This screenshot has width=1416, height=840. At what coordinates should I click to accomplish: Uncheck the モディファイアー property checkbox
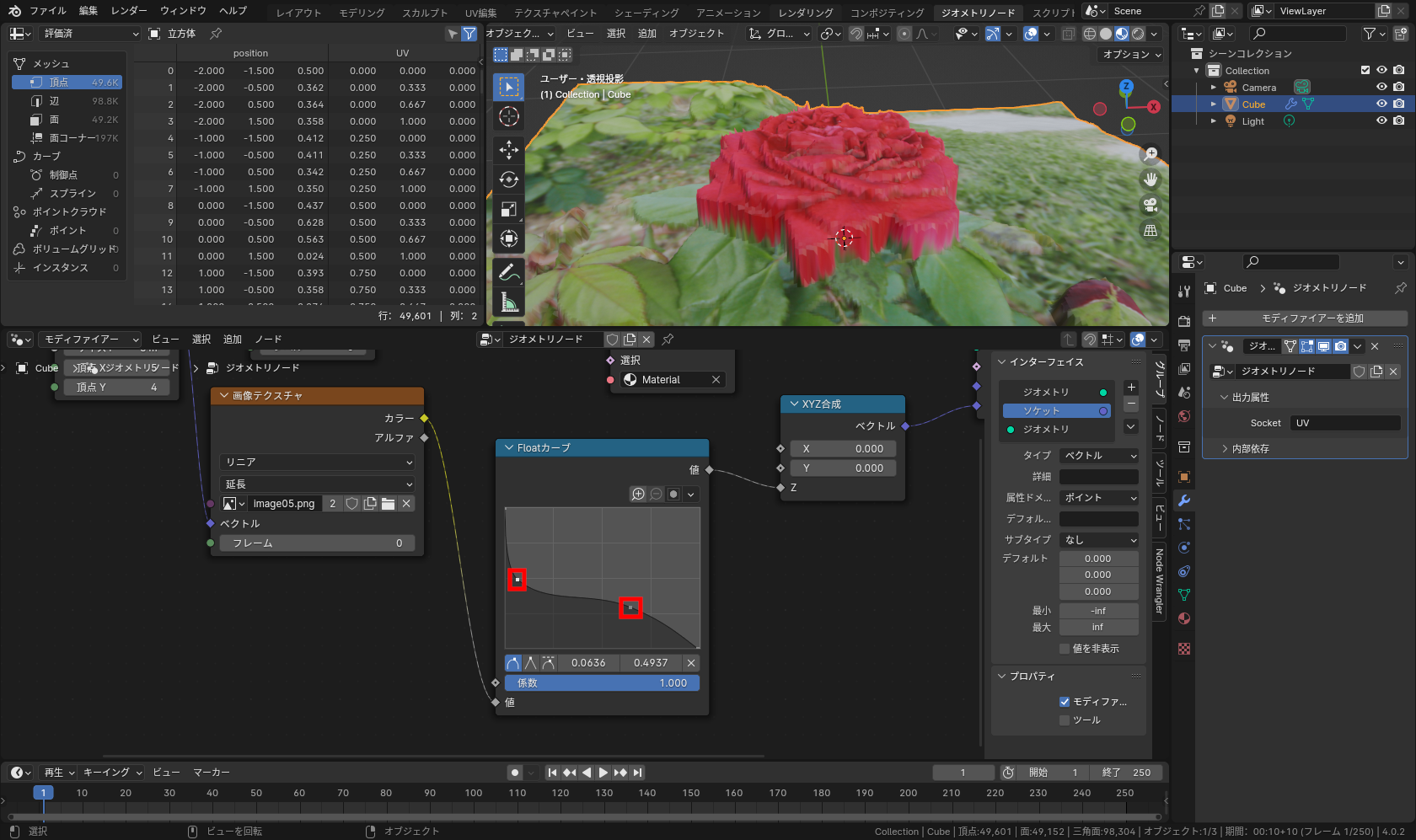(x=1065, y=702)
